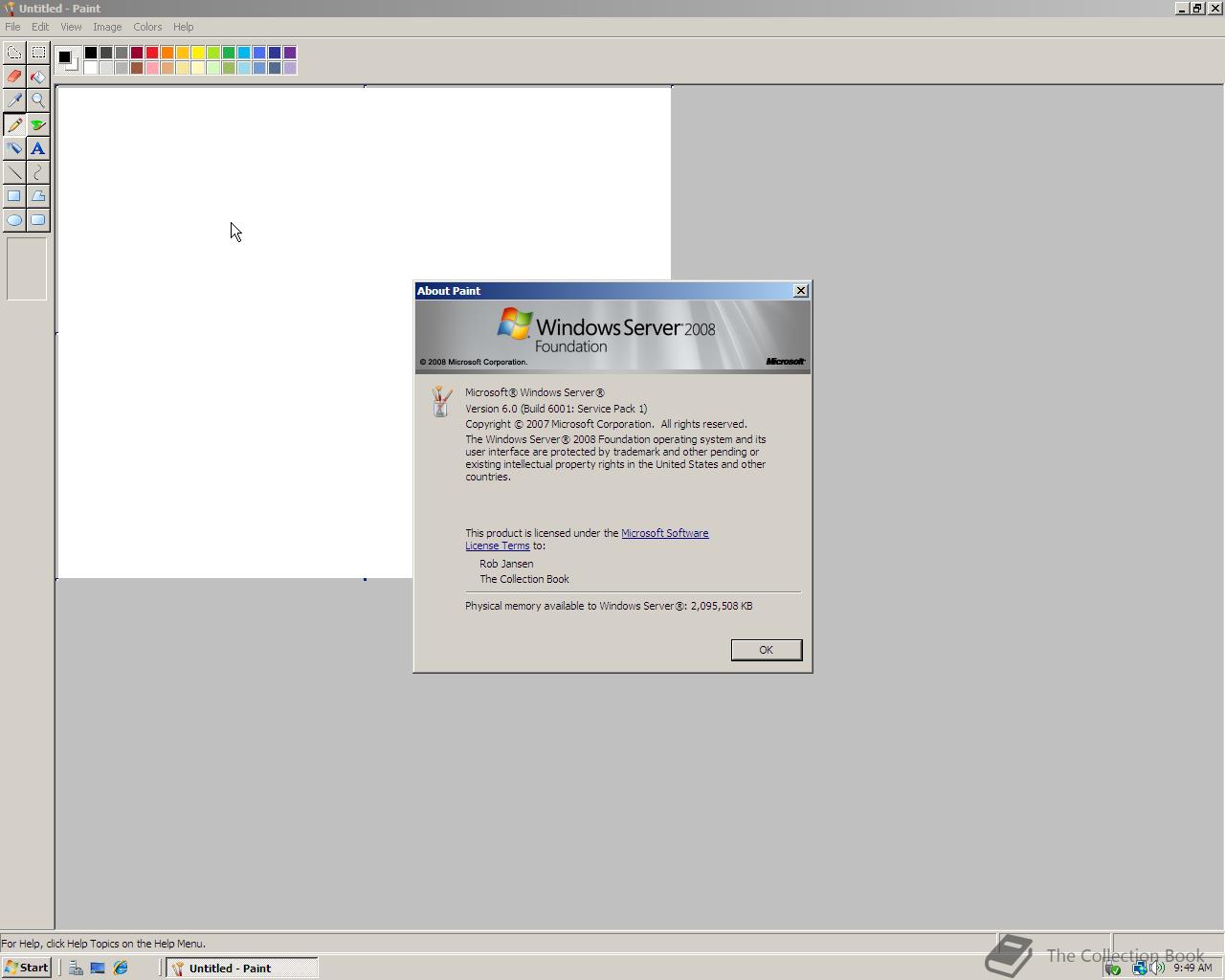1225x980 pixels.
Task: Click the Internet Explorer quick launch icon
Action: pos(121,968)
